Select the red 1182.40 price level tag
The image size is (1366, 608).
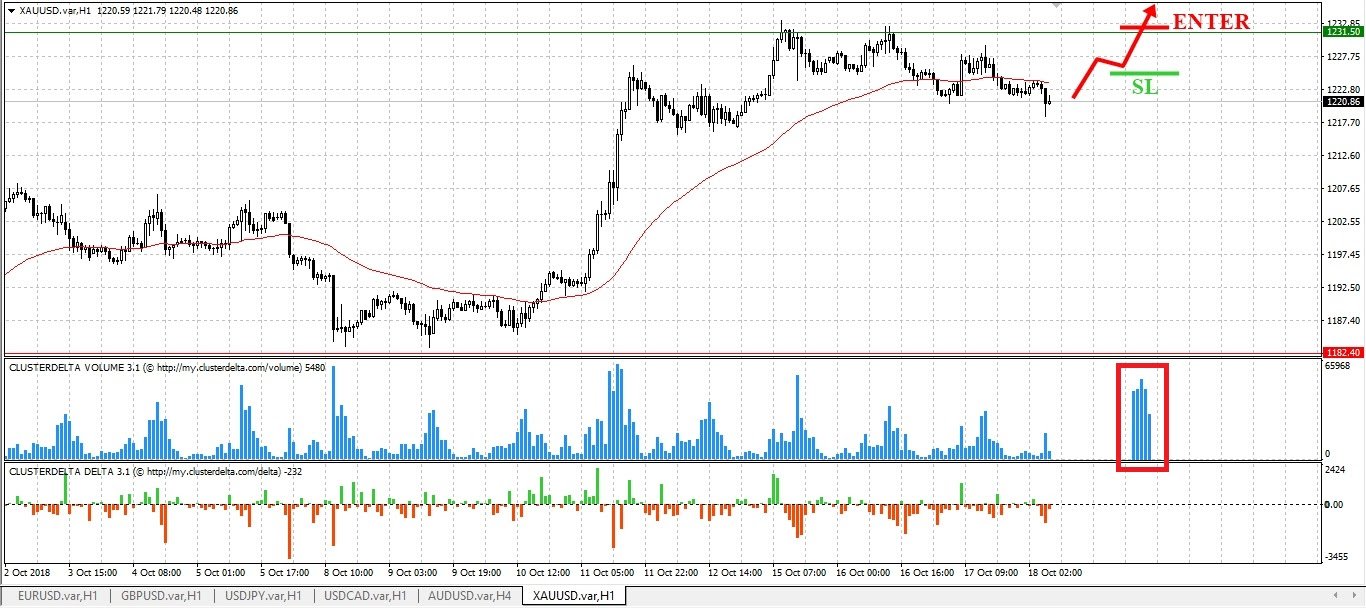tap(1340, 353)
